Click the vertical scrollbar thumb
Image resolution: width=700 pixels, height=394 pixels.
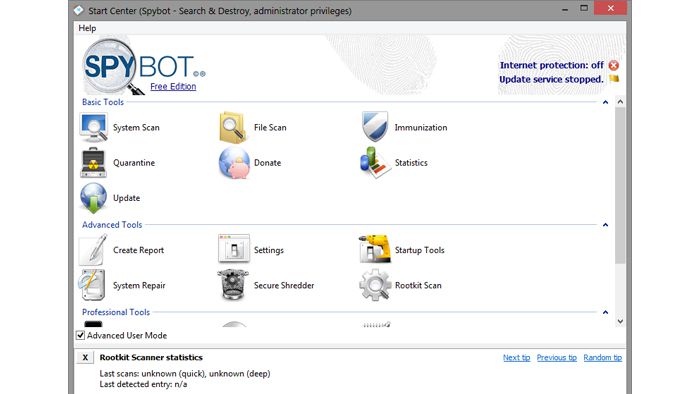coord(620,185)
